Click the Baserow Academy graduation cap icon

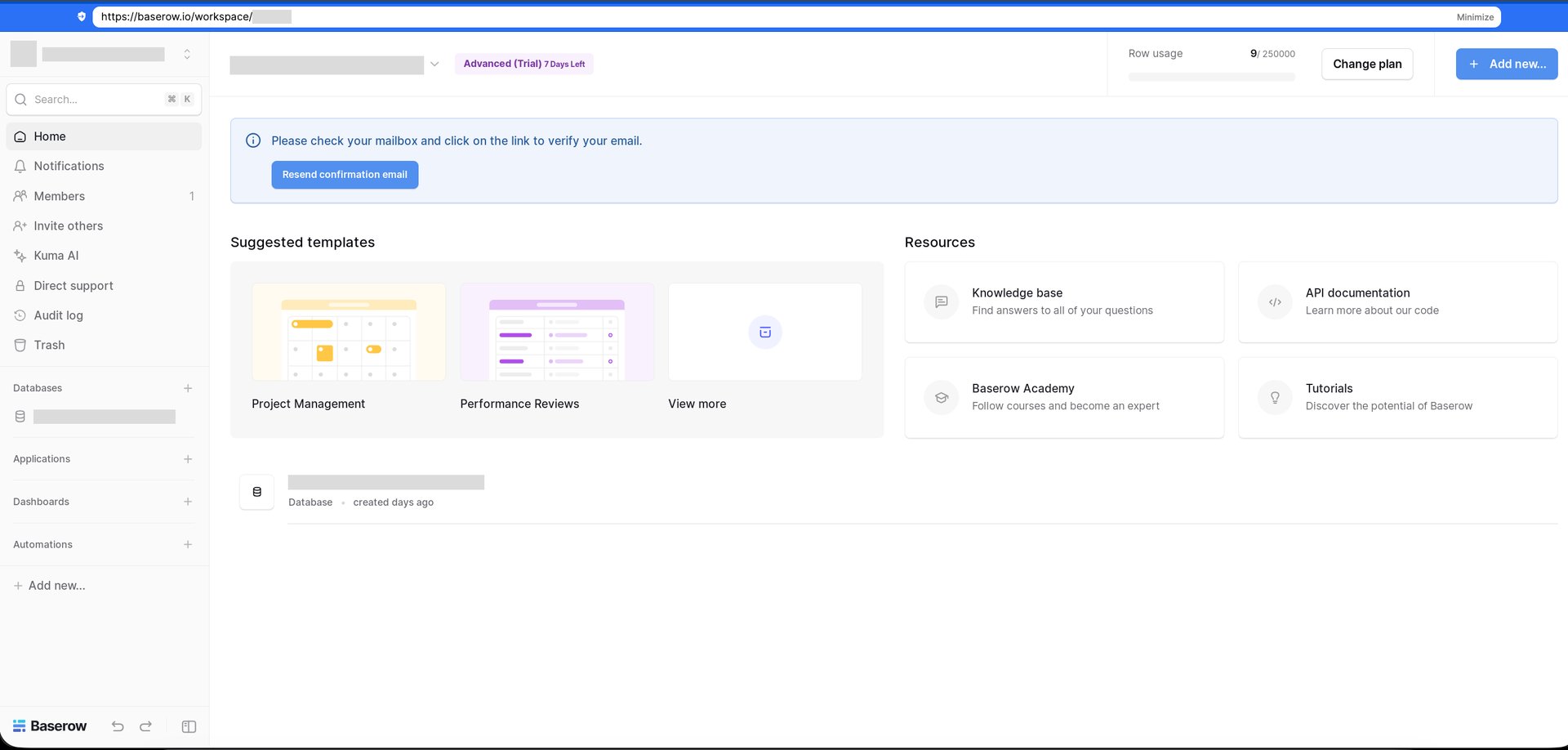(941, 398)
